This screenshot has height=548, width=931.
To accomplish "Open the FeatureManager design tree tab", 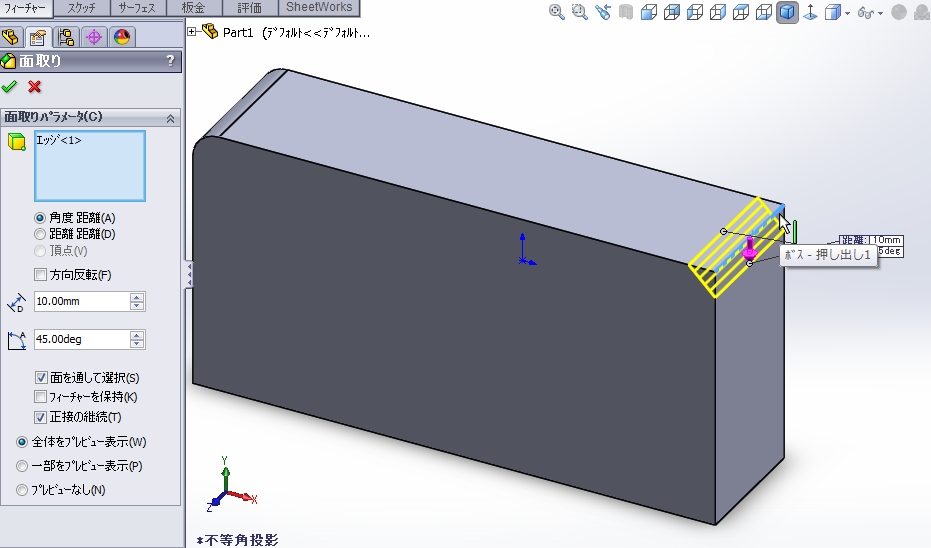I will pos(12,38).
